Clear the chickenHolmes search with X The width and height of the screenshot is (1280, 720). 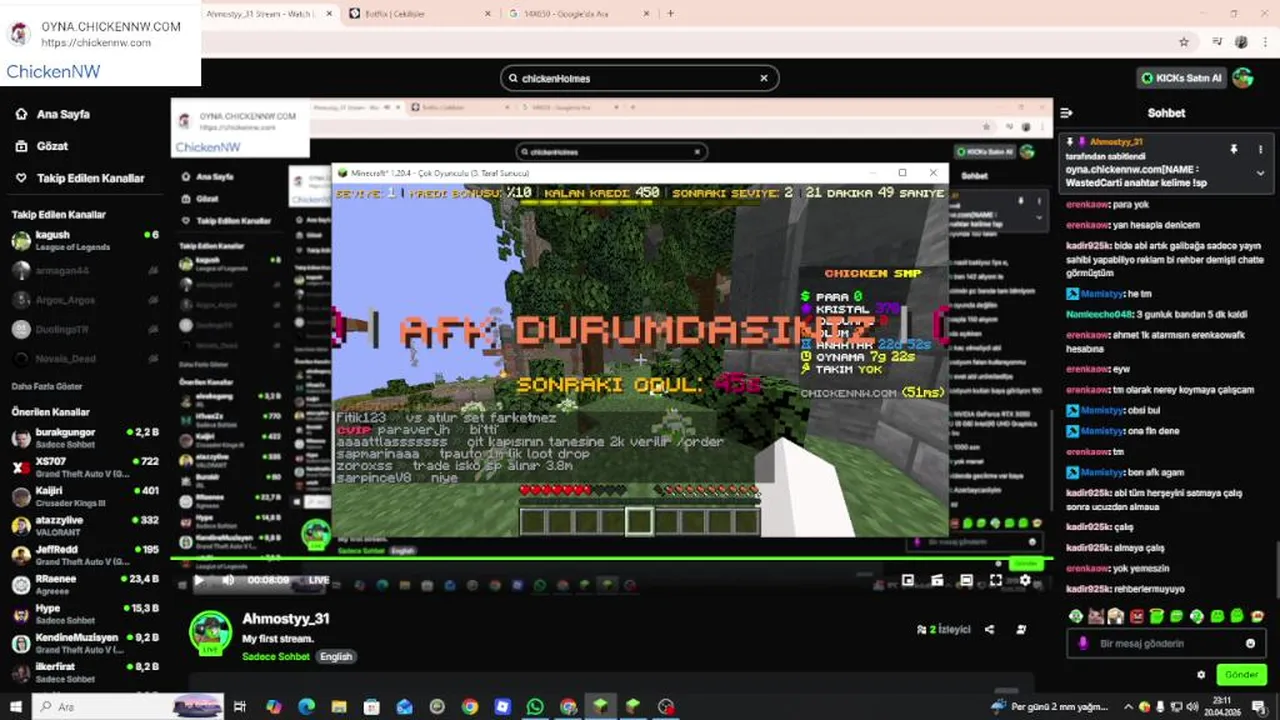click(764, 78)
